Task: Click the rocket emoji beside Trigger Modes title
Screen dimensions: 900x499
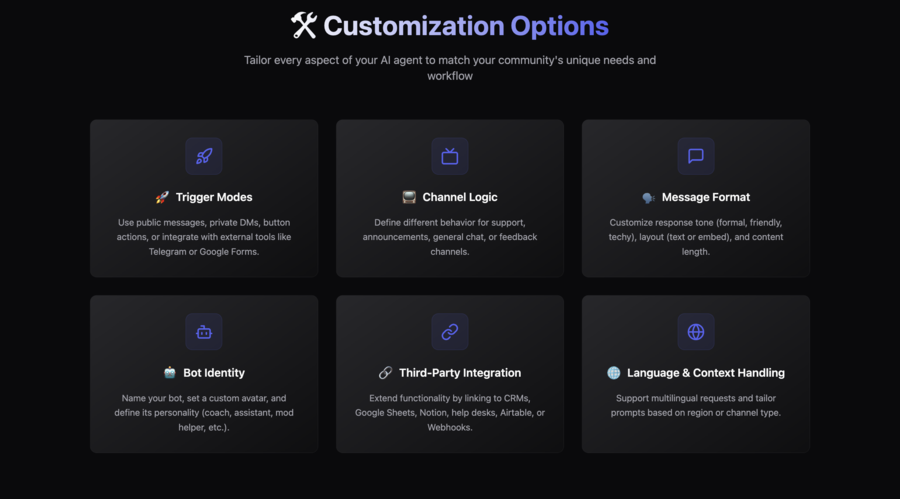Action: 162,198
